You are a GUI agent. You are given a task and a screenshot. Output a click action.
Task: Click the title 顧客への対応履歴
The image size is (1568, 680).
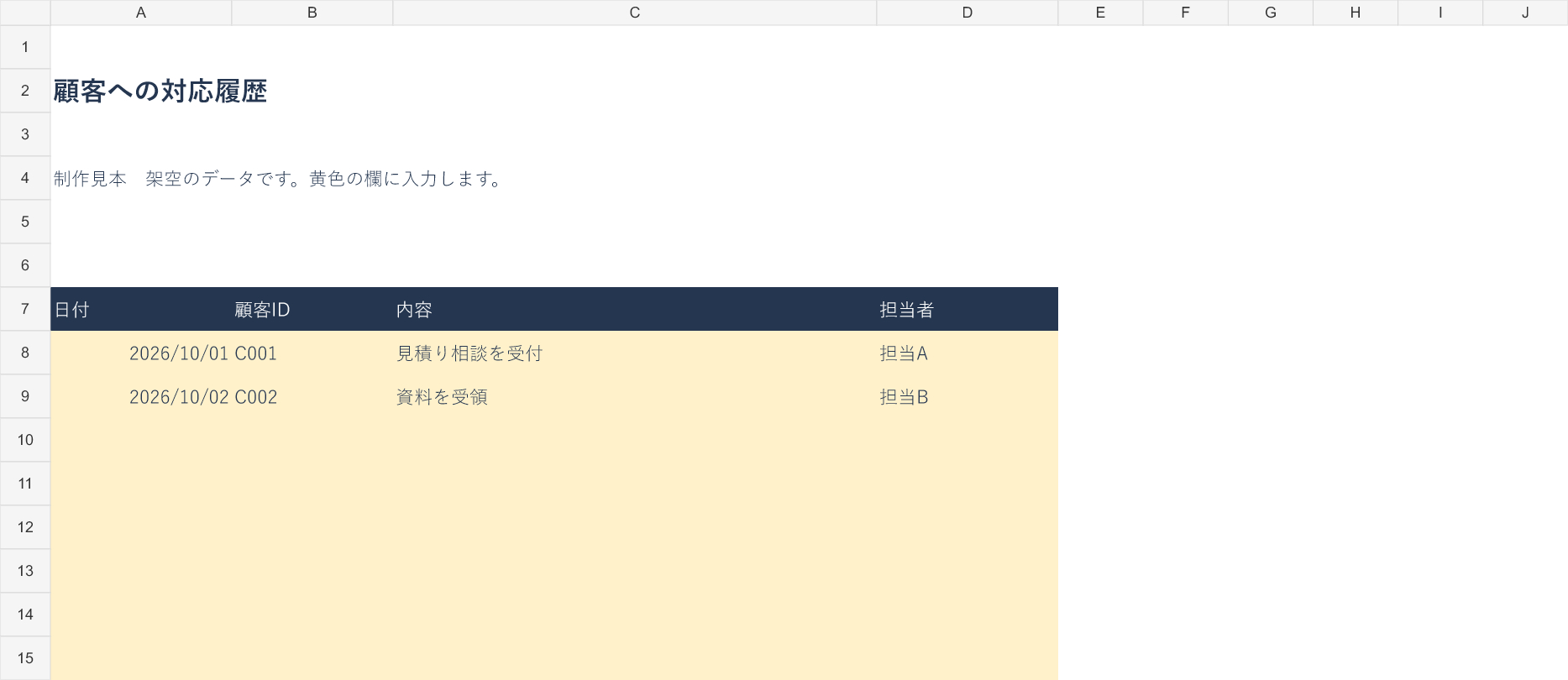tap(160, 91)
